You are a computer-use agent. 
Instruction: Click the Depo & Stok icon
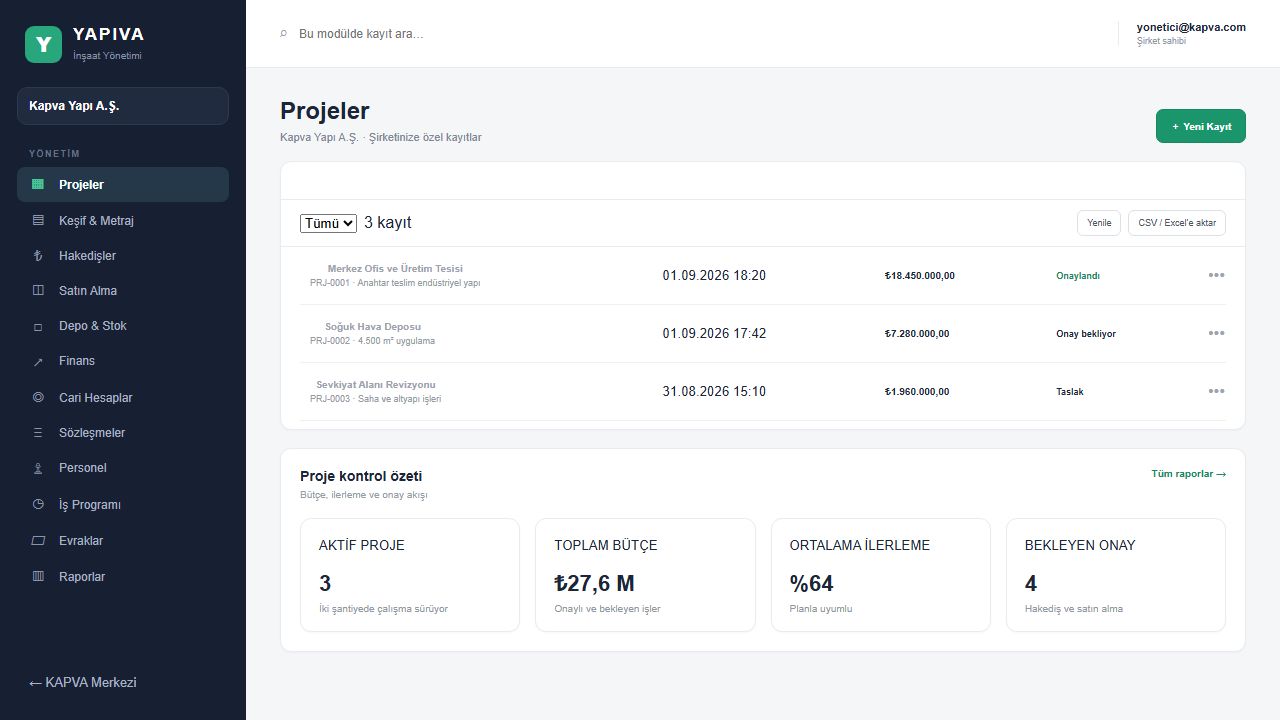pos(38,327)
